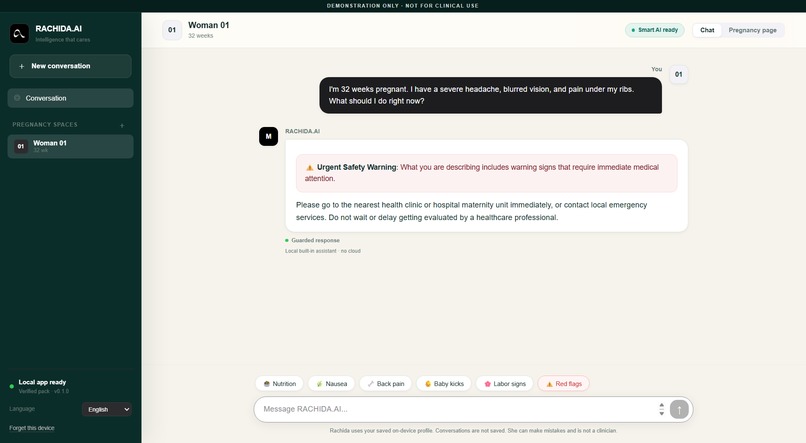
Task: Click the Forget this device link
Action: click(x=32, y=428)
